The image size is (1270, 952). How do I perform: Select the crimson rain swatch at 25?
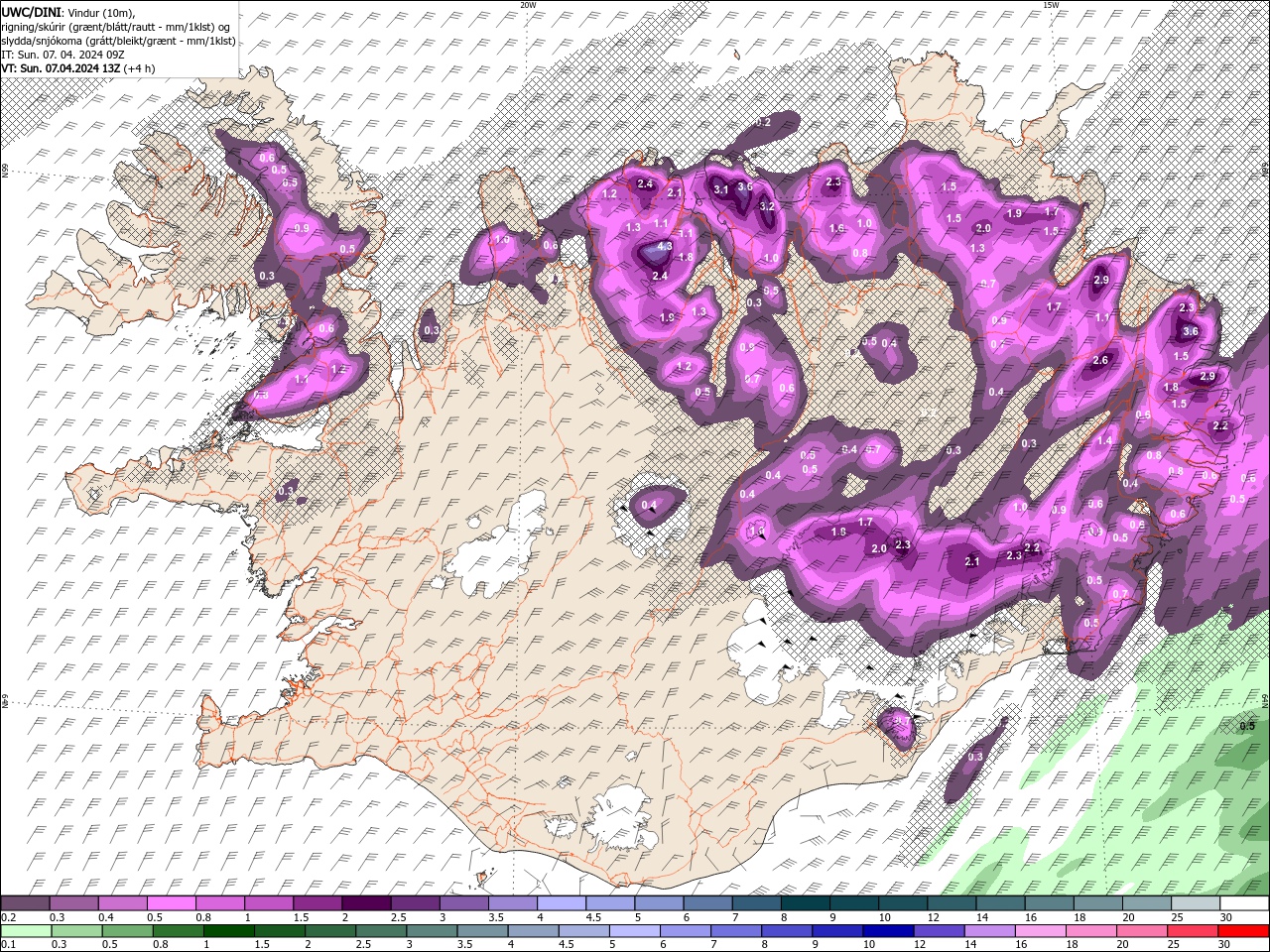click(1194, 931)
